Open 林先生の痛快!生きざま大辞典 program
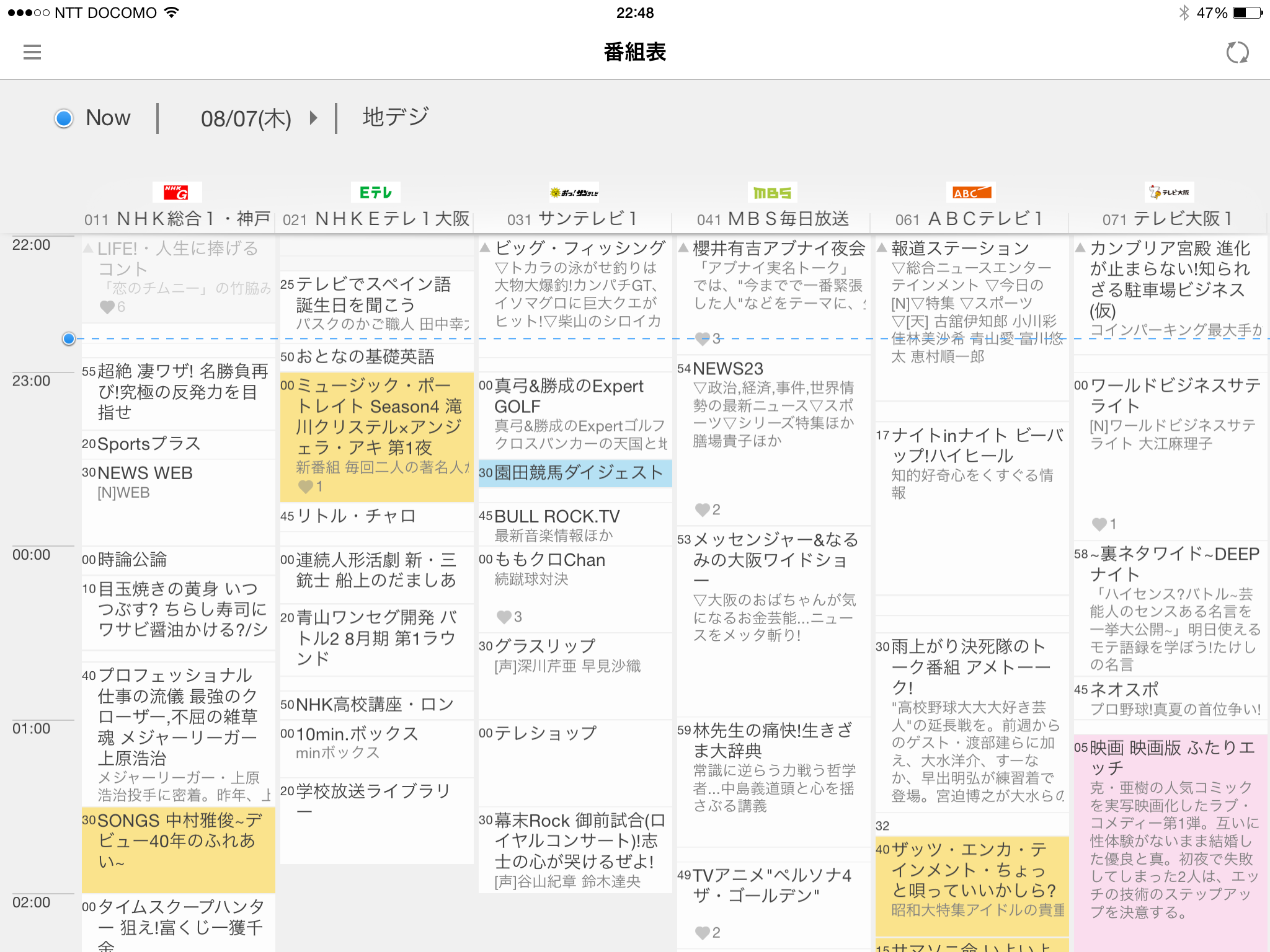1270x952 pixels. point(774,781)
